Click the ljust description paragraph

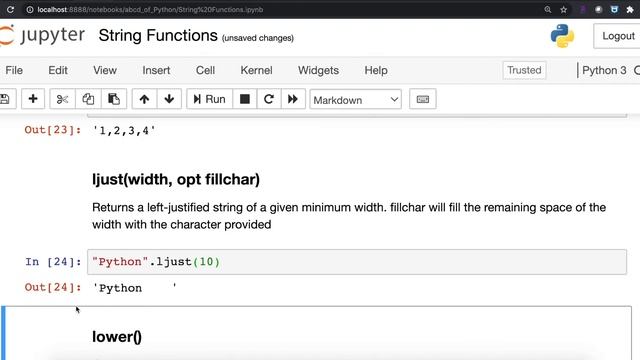tap(349, 216)
